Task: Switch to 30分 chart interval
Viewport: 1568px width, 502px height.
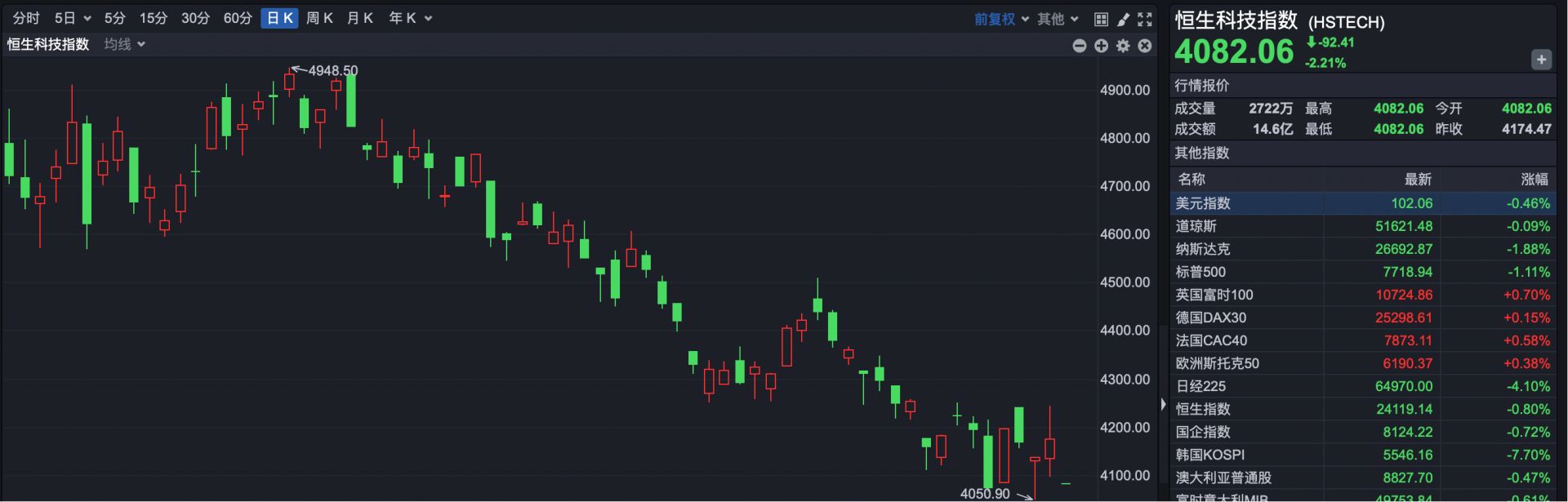Action: pyautogui.click(x=195, y=18)
